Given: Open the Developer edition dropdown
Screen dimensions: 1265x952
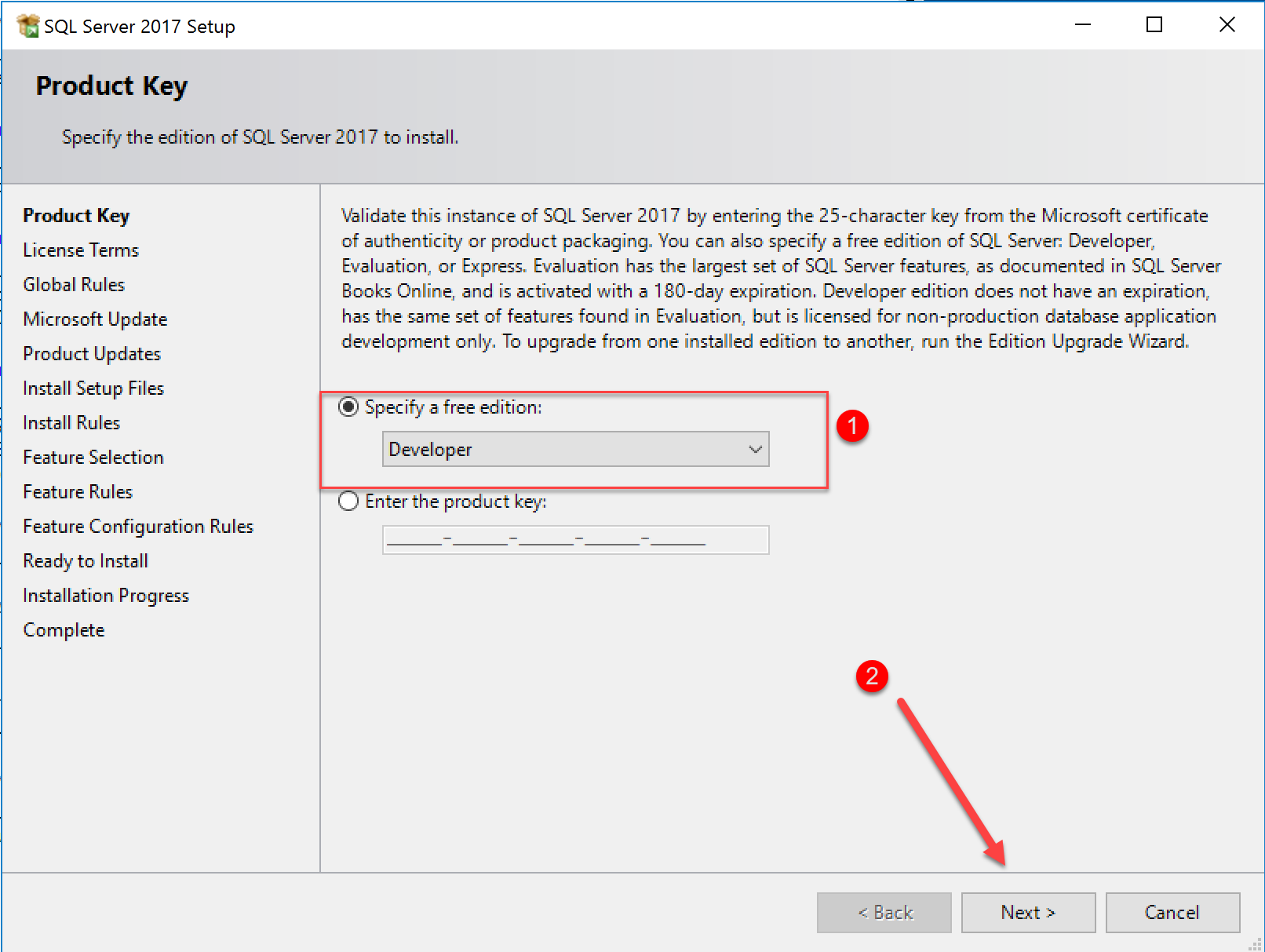Looking at the screenshot, I should coord(575,449).
